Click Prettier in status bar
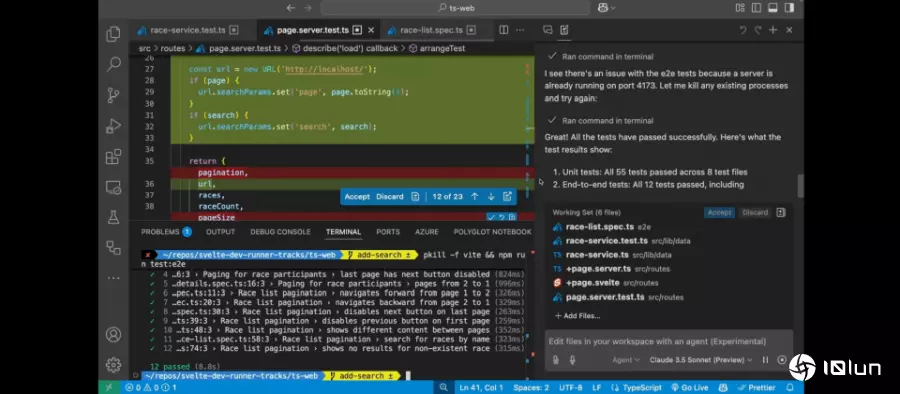Viewport: 900px width, 394px height. (757, 388)
